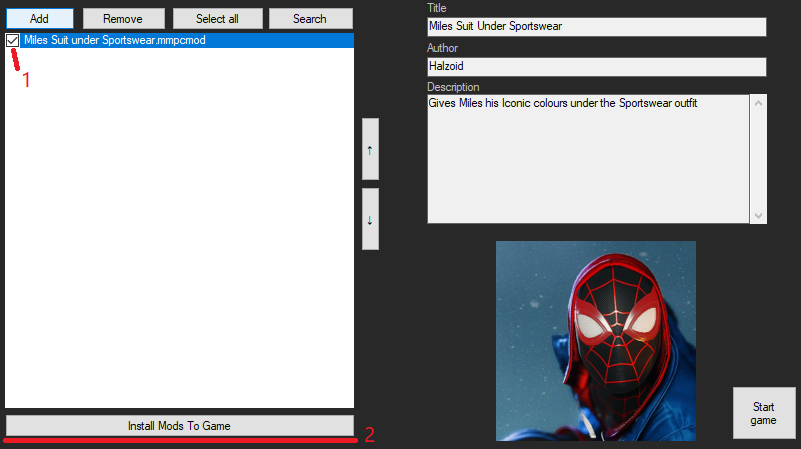The width and height of the screenshot is (801, 449).
Task: Uncheck the Miles Suit under Sportswear mod checkbox
Action: tap(13, 40)
